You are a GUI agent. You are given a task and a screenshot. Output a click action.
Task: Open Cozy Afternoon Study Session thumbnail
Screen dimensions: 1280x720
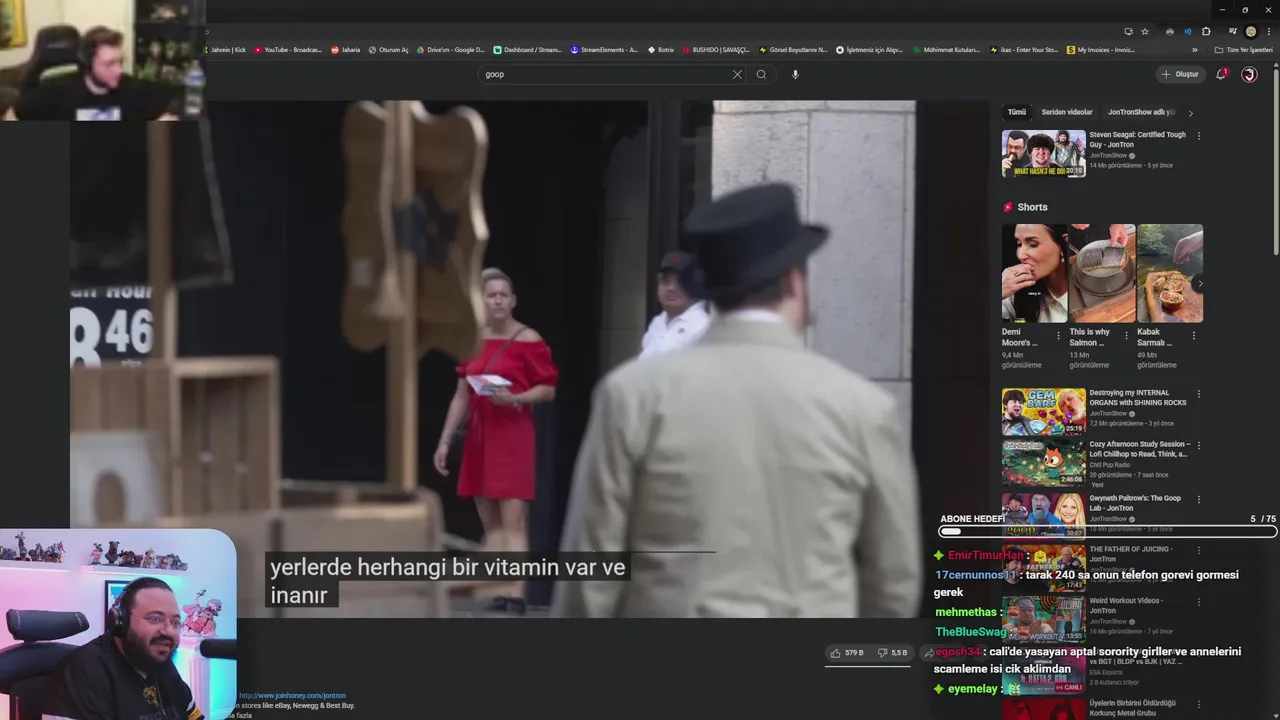(x=1044, y=464)
